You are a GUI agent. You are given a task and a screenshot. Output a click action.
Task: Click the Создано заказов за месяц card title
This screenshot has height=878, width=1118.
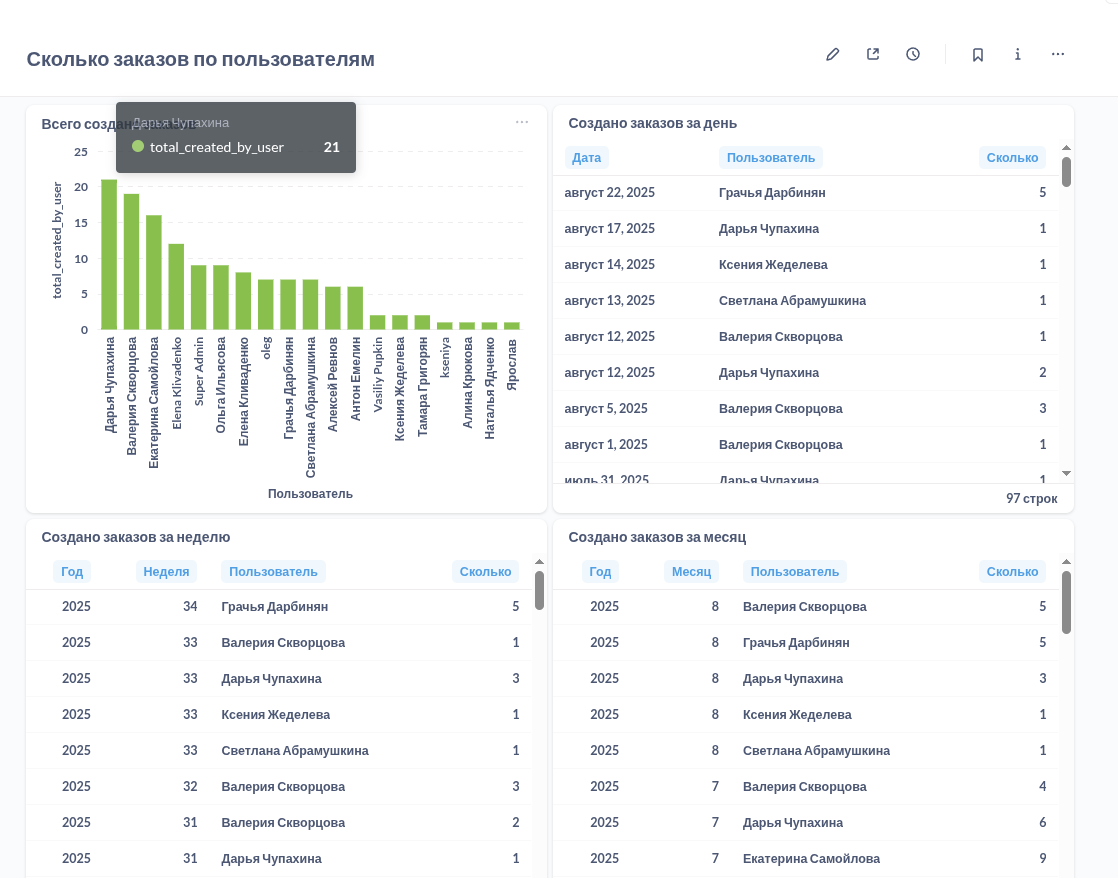(657, 537)
